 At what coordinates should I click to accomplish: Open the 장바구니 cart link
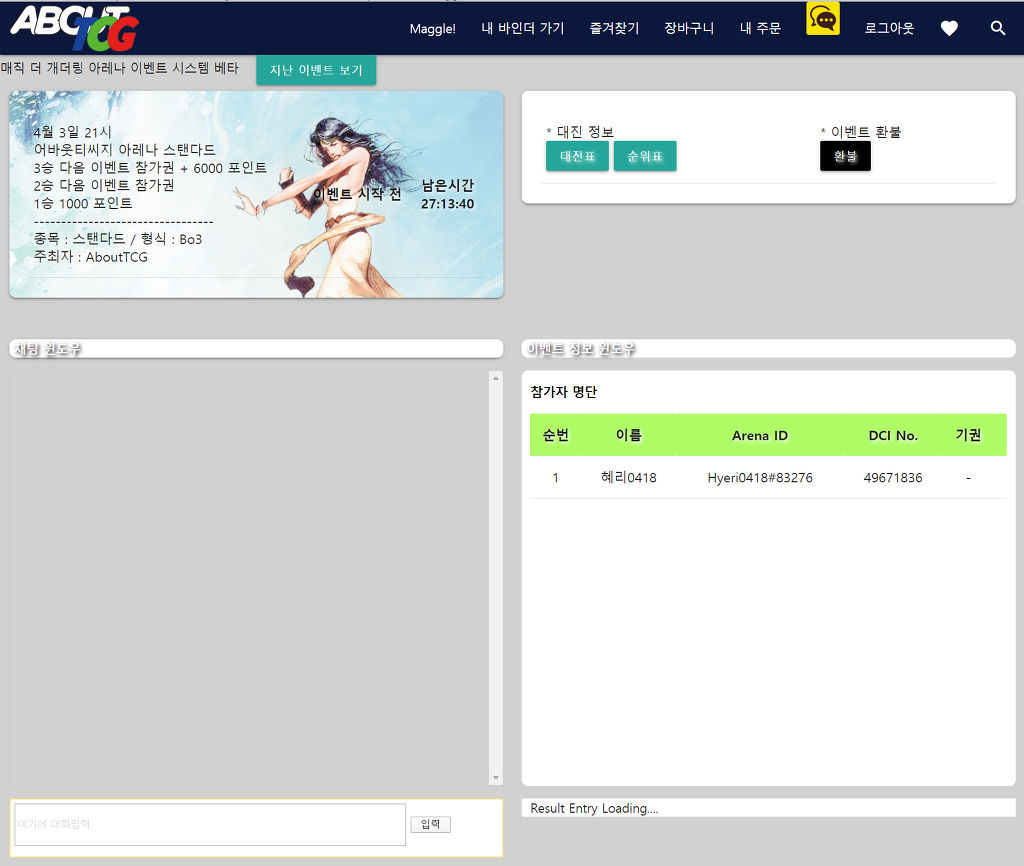click(x=689, y=28)
